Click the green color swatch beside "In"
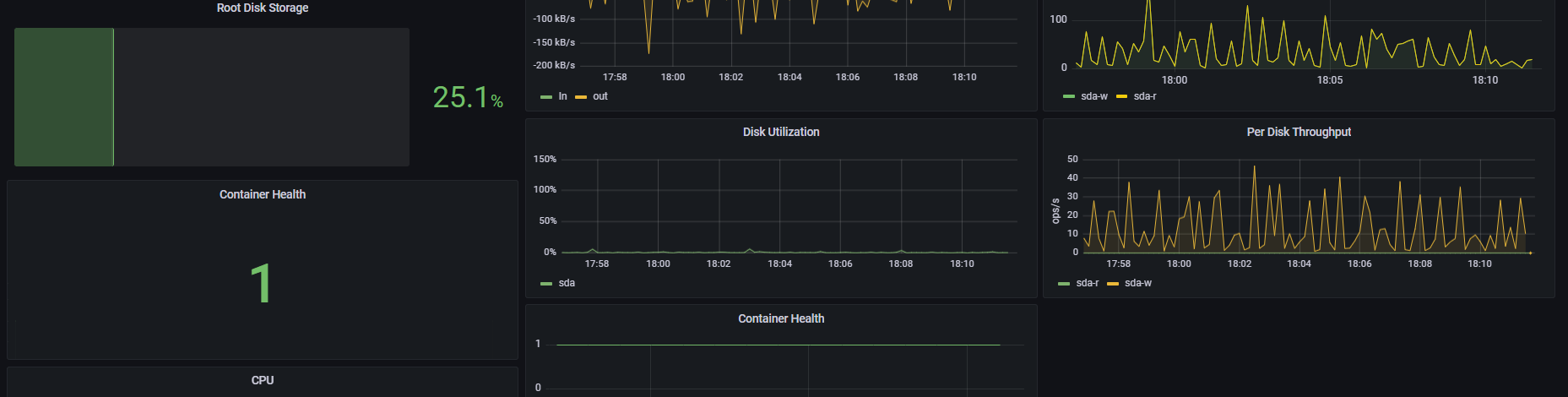 point(546,97)
